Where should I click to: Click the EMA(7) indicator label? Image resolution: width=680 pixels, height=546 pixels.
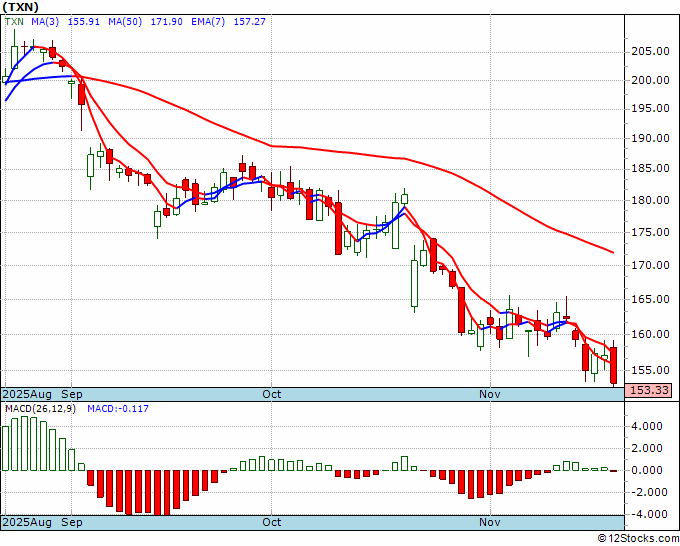pos(208,22)
